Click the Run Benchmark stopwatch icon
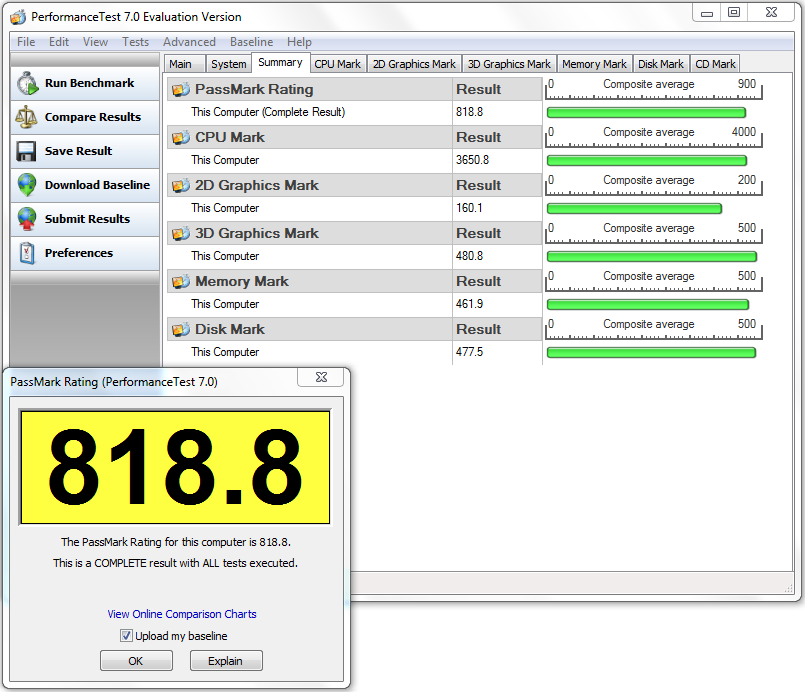 [27, 84]
